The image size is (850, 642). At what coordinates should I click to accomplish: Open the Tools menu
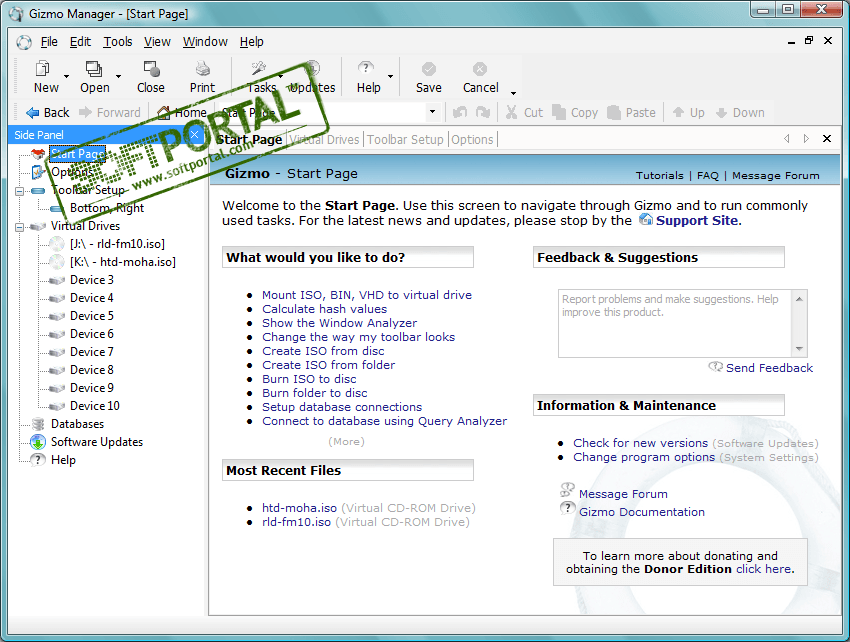pyautogui.click(x=118, y=42)
